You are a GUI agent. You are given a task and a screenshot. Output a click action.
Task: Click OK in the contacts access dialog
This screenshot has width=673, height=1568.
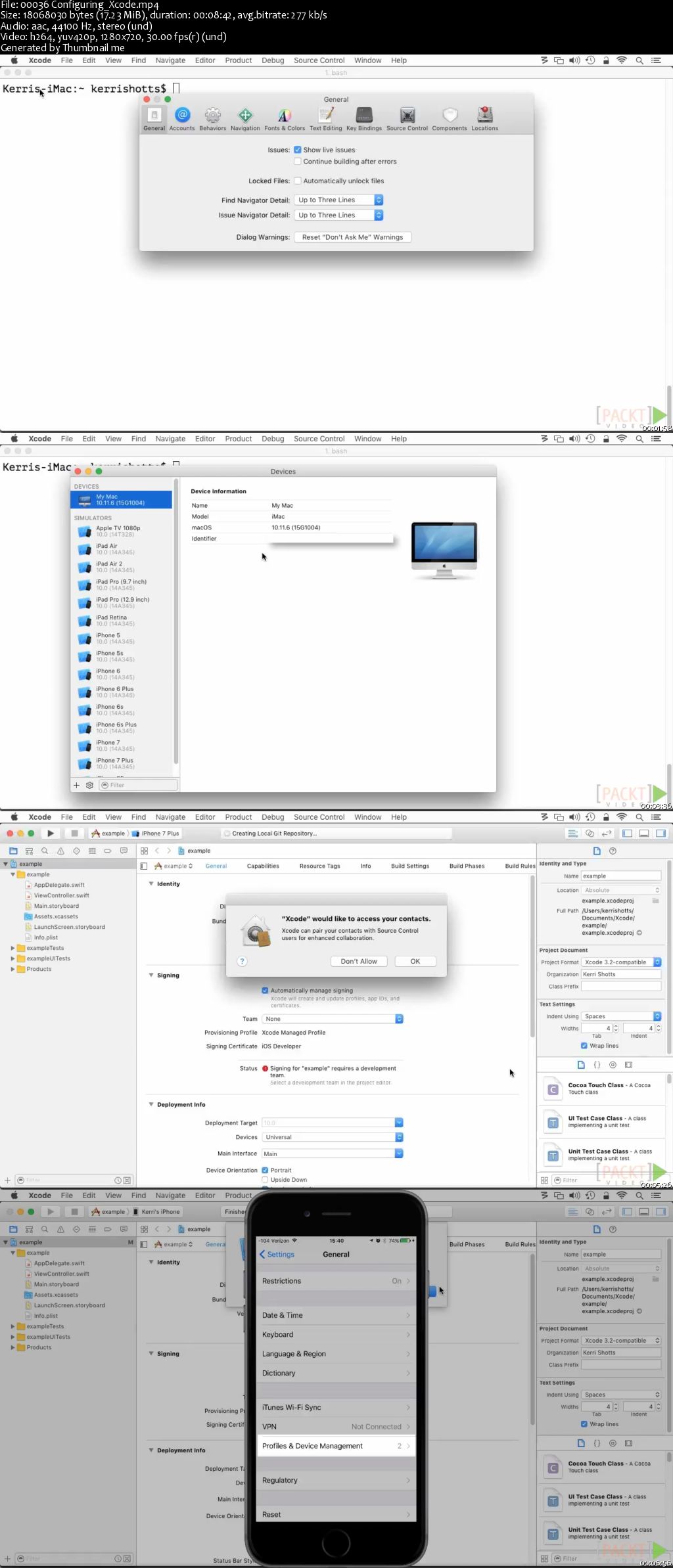click(415, 961)
